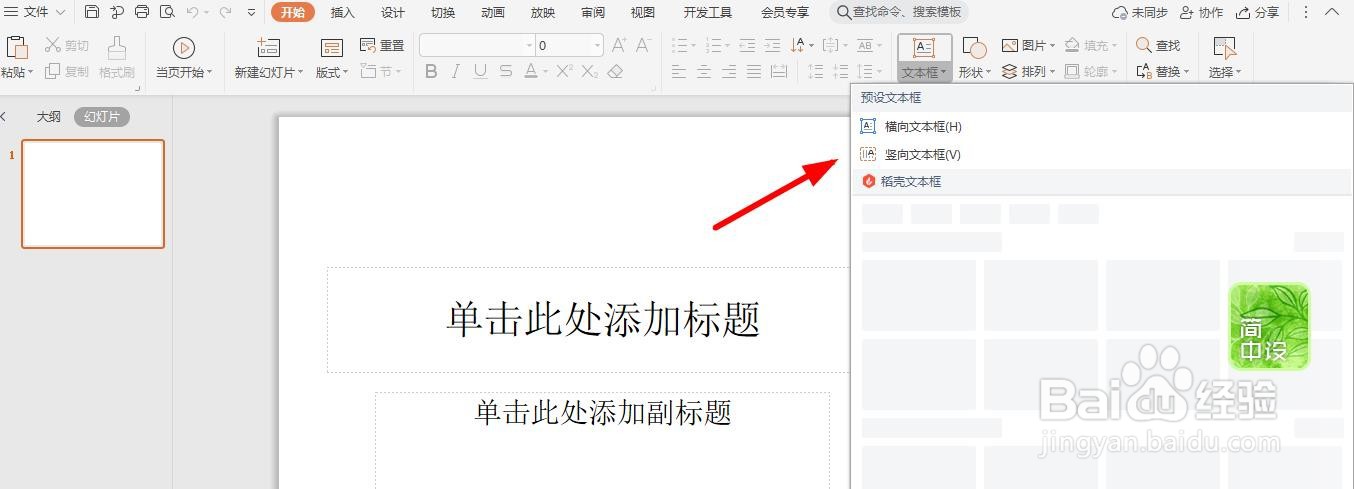The height and width of the screenshot is (489, 1354).
Task: Switch to the 插入 ribbon tab
Action: coord(343,12)
